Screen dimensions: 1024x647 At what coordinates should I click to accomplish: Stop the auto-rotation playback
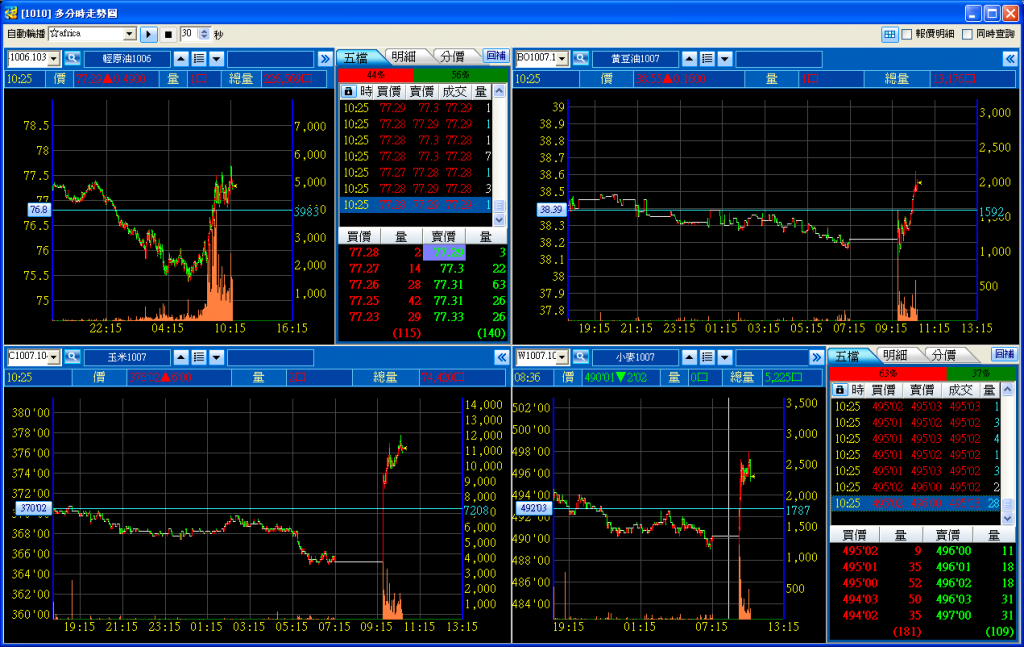click(168, 34)
